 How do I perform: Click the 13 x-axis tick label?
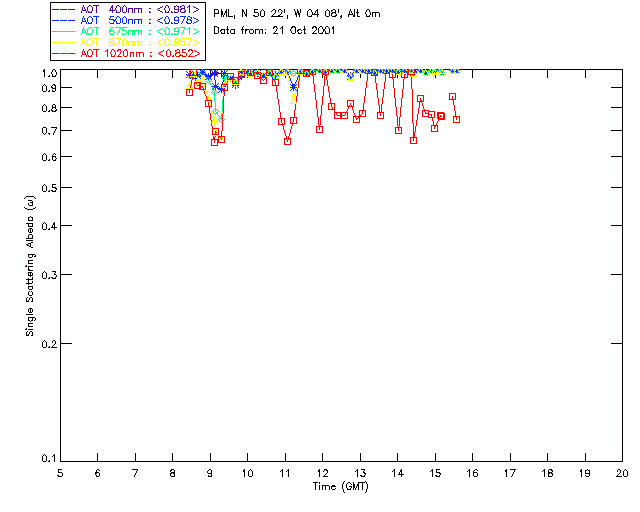360,473
